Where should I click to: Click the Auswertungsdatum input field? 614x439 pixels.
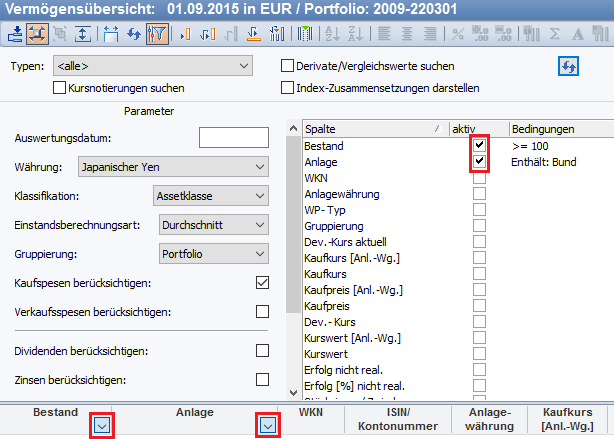pyautogui.click(x=233, y=138)
